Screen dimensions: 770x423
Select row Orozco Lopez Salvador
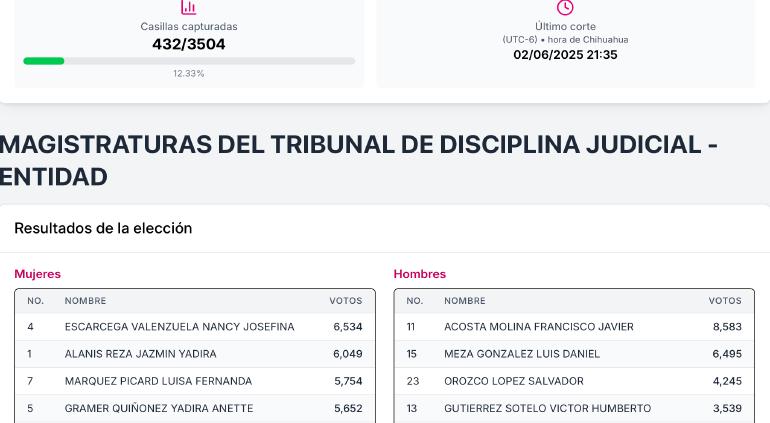click(x=574, y=381)
